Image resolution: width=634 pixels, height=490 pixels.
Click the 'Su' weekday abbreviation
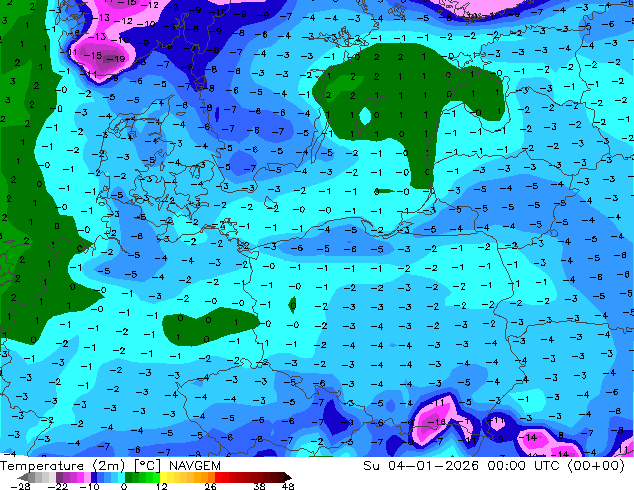click(x=372, y=466)
